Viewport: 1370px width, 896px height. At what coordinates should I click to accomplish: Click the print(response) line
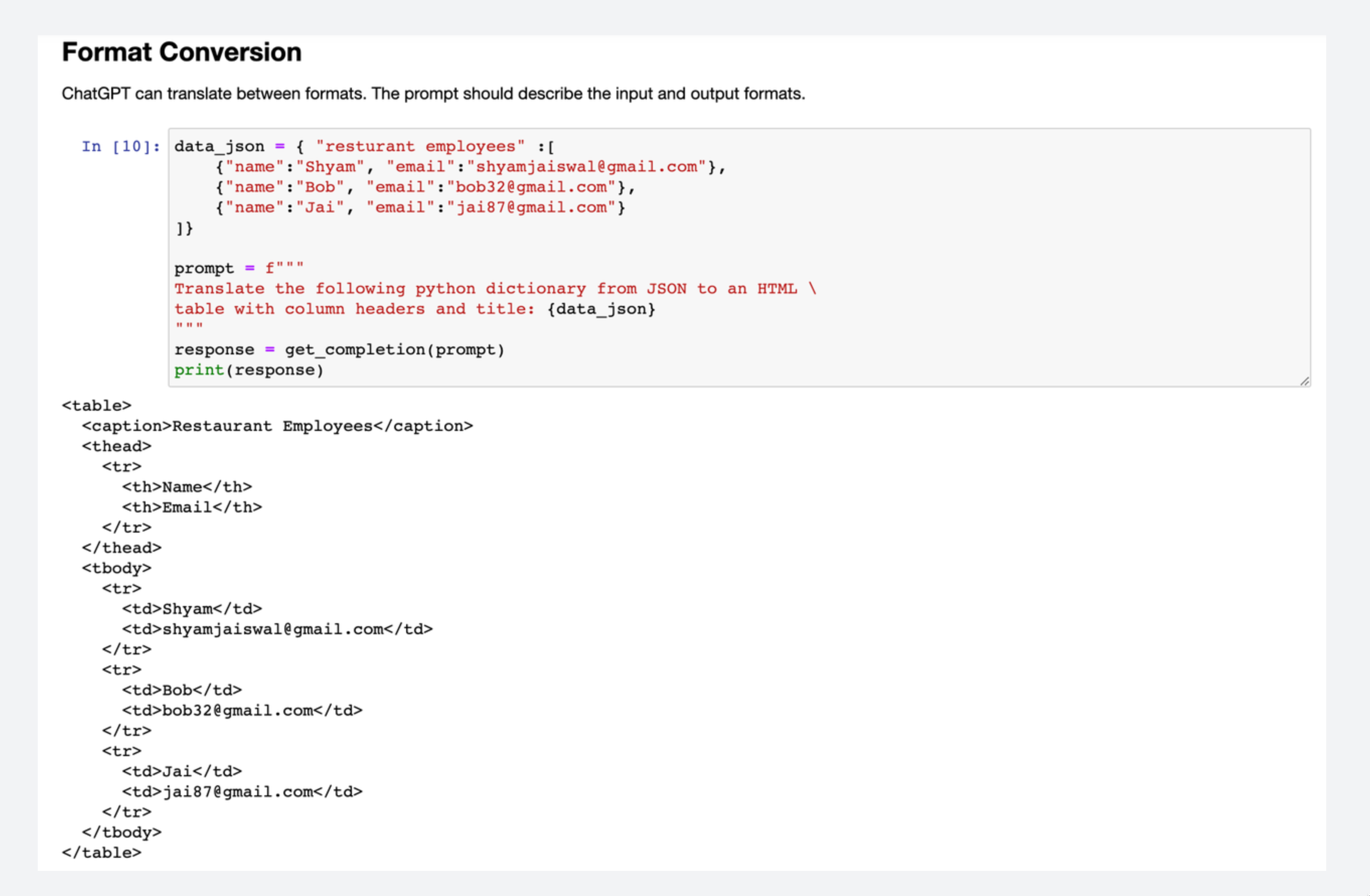[249, 370]
